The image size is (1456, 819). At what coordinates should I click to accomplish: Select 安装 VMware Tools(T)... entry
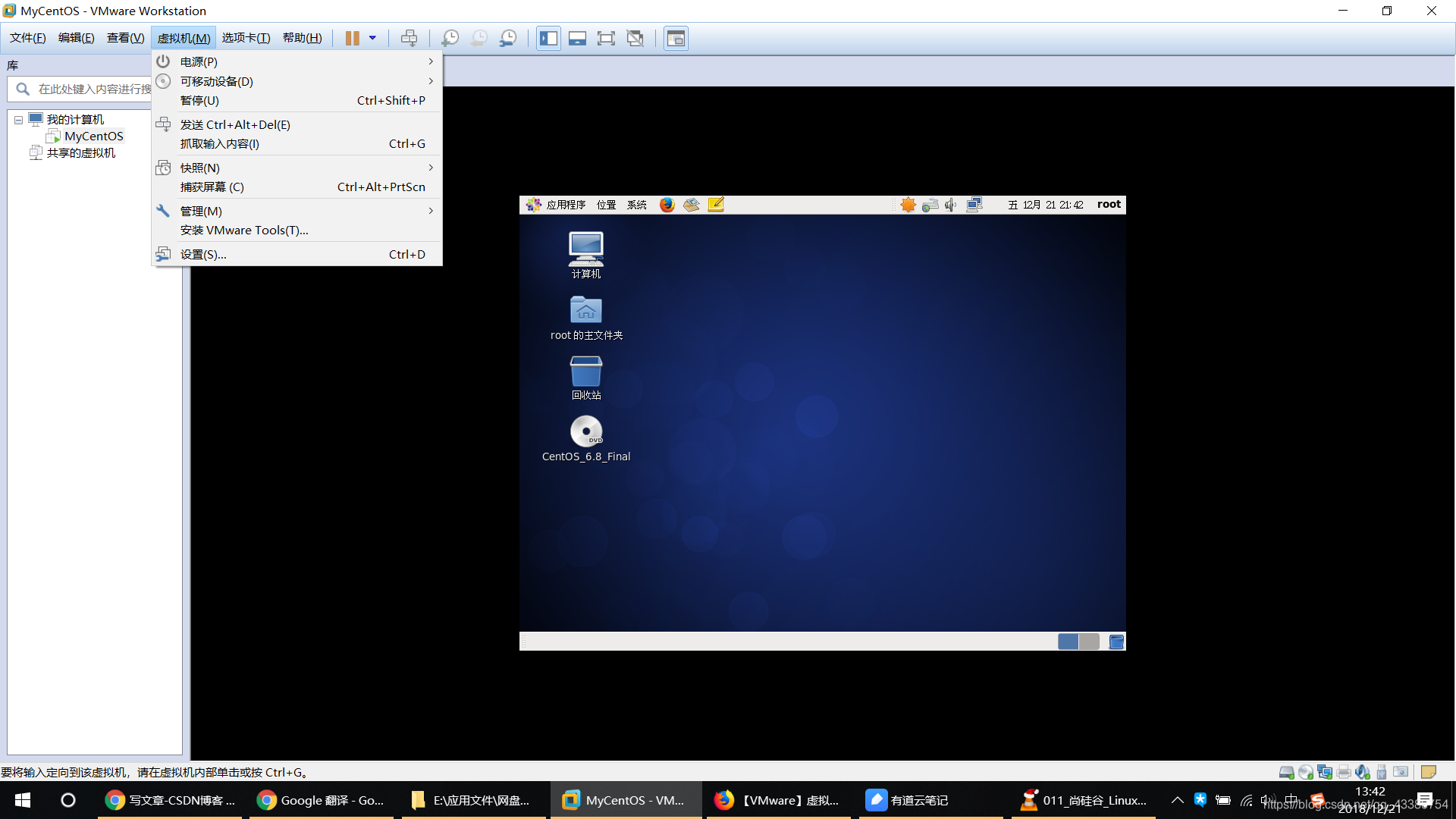297,230
